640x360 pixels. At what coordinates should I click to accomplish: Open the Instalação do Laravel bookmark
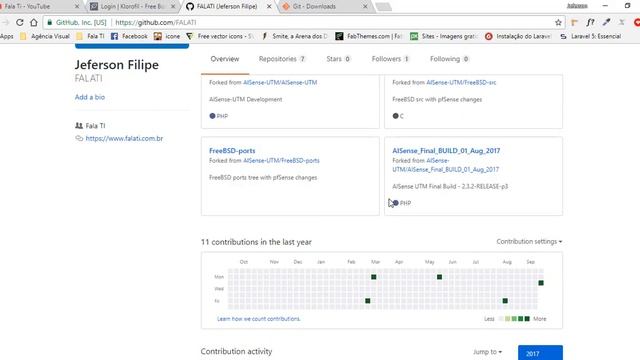(518, 36)
